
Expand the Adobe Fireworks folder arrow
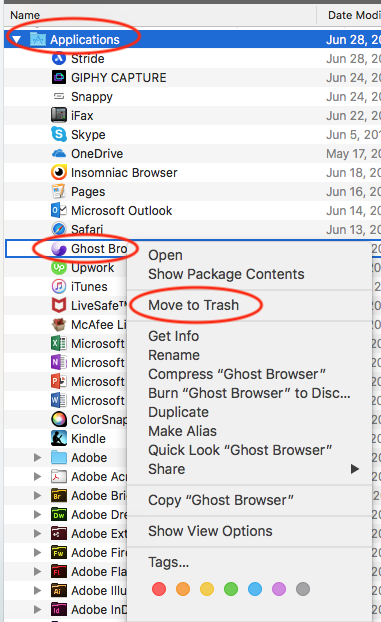coord(37,553)
